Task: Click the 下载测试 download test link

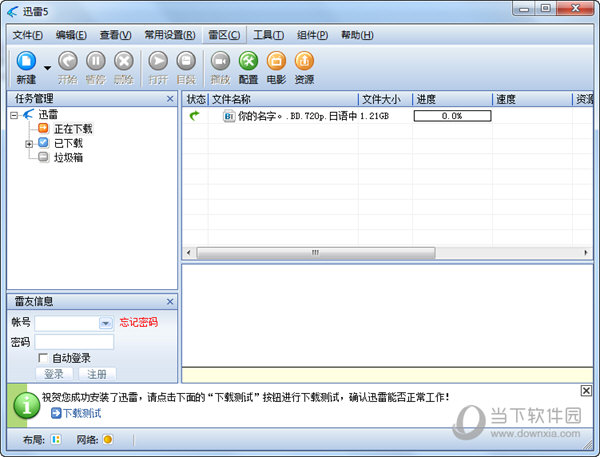Action: 82,413
